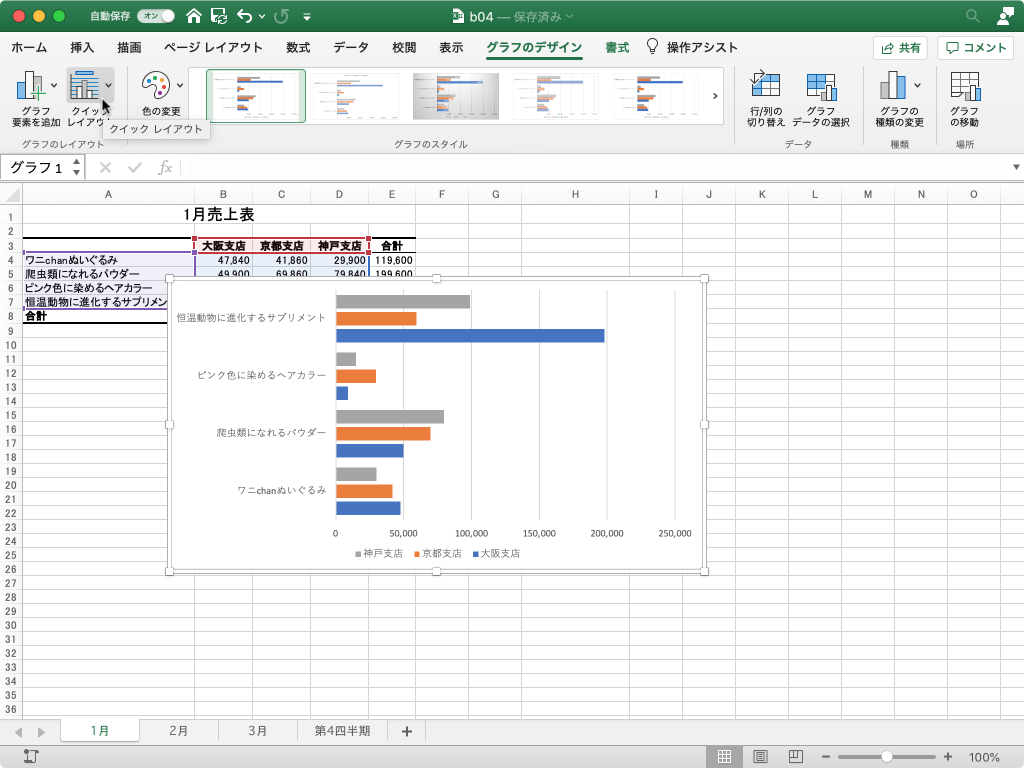Switch to the 第4四半期 sheet tab
The width and height of the screenshot is (1024, 768).
(342, 731)
